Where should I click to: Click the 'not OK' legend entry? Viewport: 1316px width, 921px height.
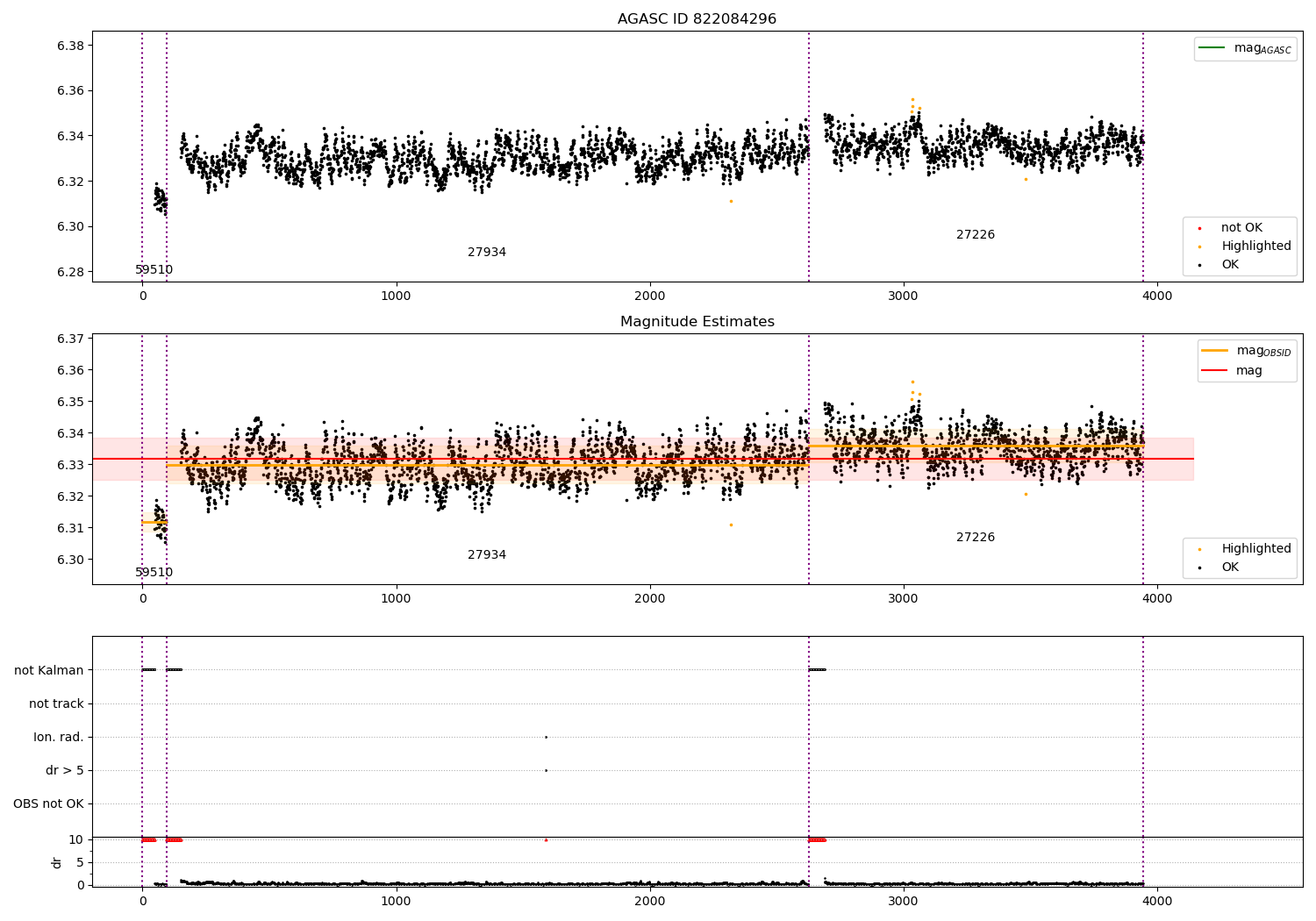coord(1231,228)
